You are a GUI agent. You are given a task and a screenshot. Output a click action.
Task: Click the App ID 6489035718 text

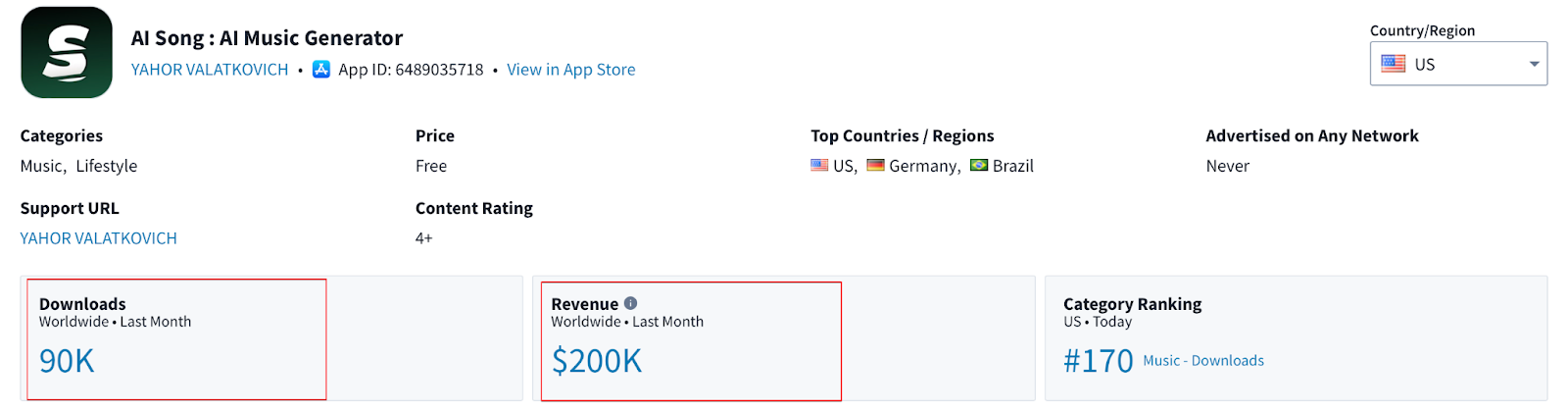(x=411, y=70)
